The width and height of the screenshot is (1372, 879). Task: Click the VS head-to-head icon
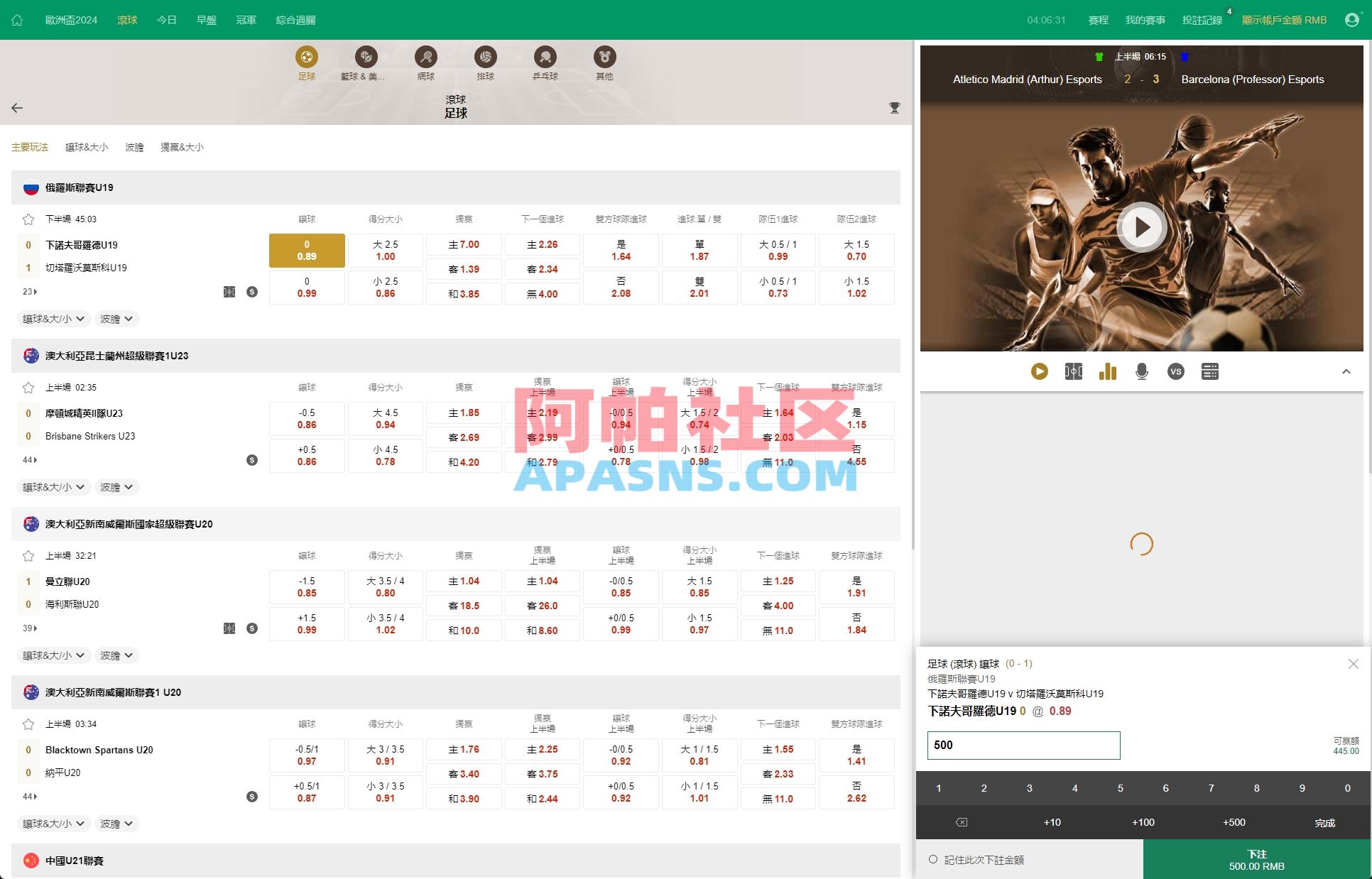point(1175,371)
